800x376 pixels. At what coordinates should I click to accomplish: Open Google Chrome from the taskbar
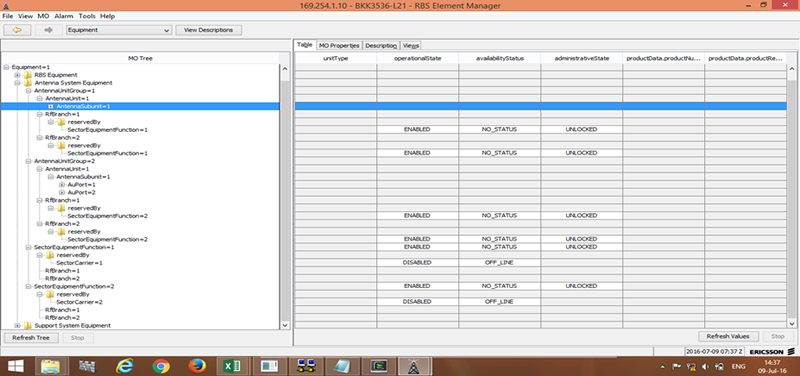161,366
